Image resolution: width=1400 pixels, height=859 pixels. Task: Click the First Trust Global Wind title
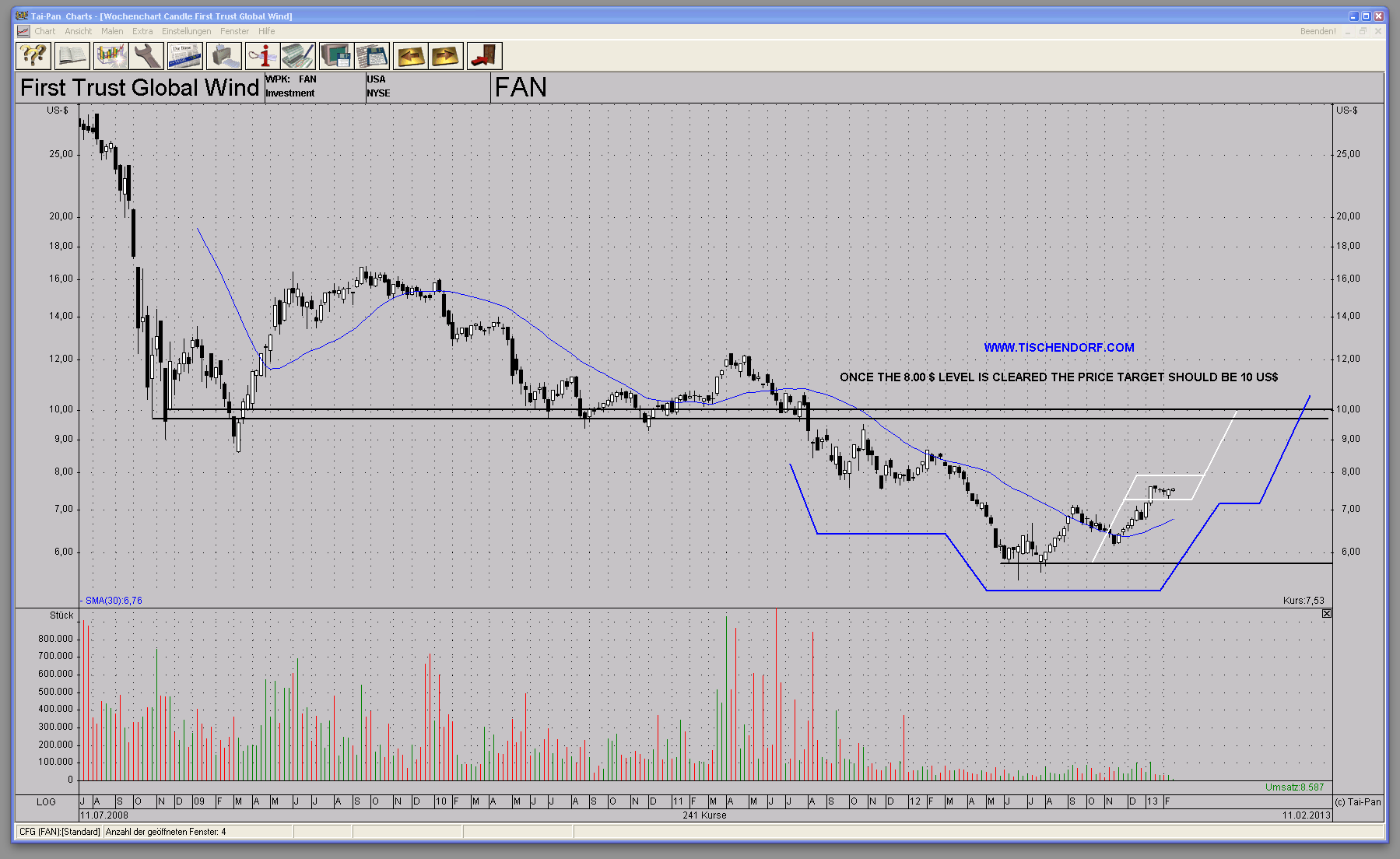pos(139,87)
